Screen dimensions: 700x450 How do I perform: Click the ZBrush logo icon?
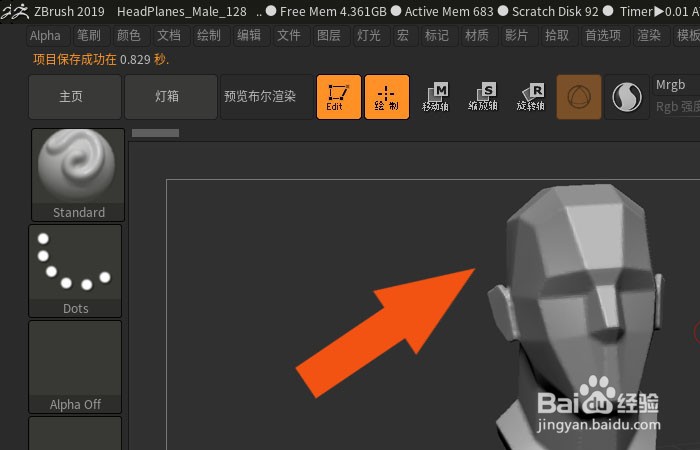pos(15,12)
